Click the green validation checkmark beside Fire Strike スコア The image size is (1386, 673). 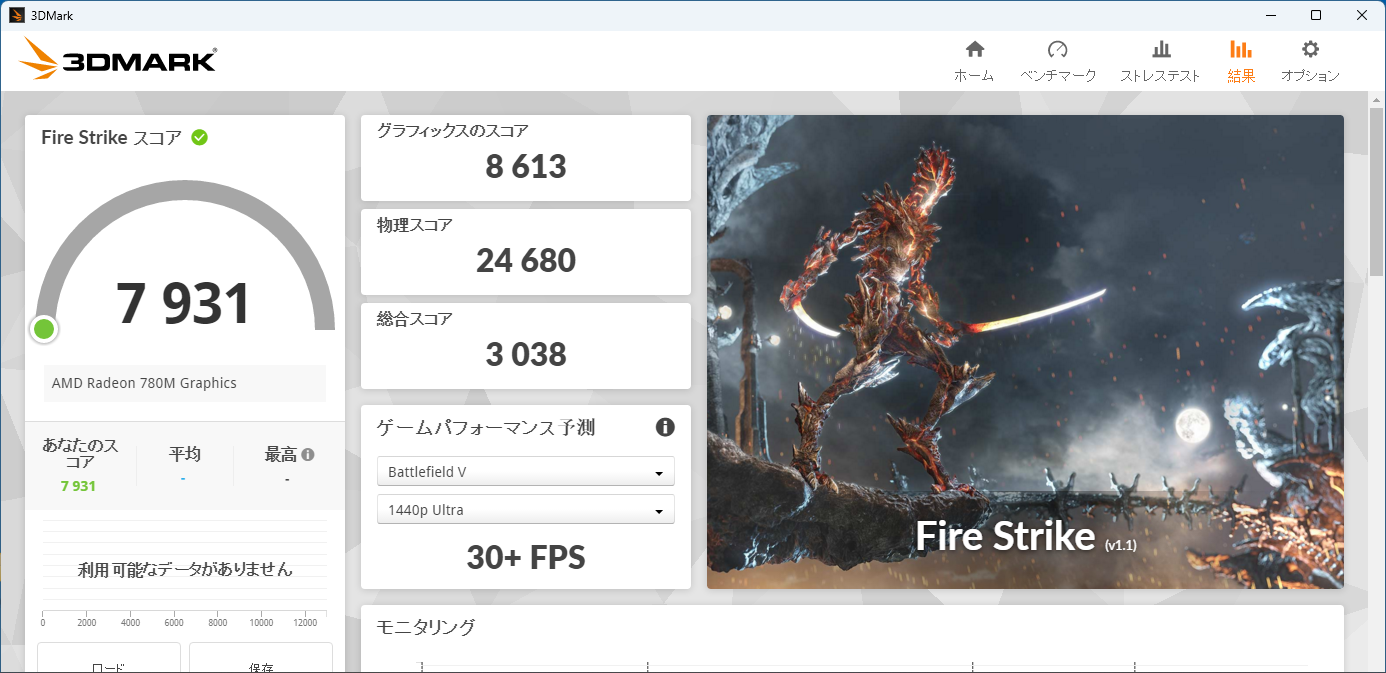pyautogui.click(x=200, y=137)
